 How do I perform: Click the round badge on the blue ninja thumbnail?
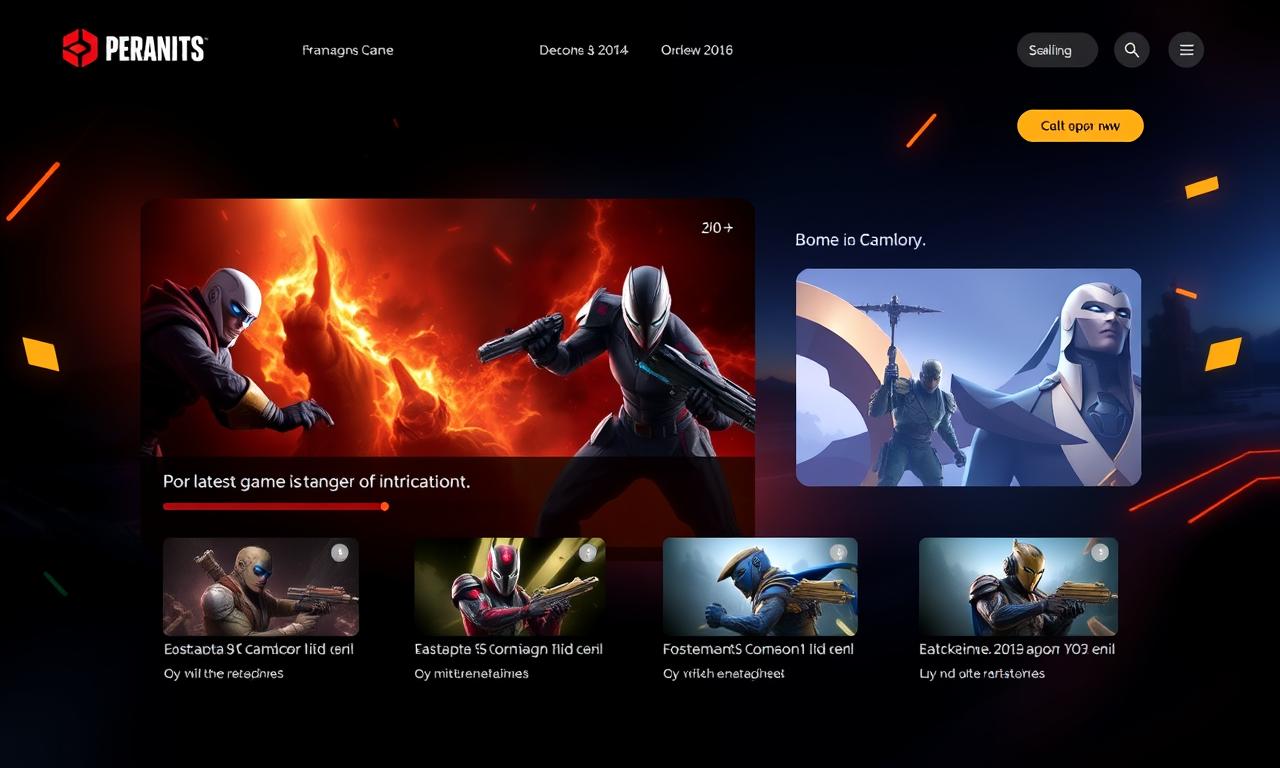[x=839, y=552]
